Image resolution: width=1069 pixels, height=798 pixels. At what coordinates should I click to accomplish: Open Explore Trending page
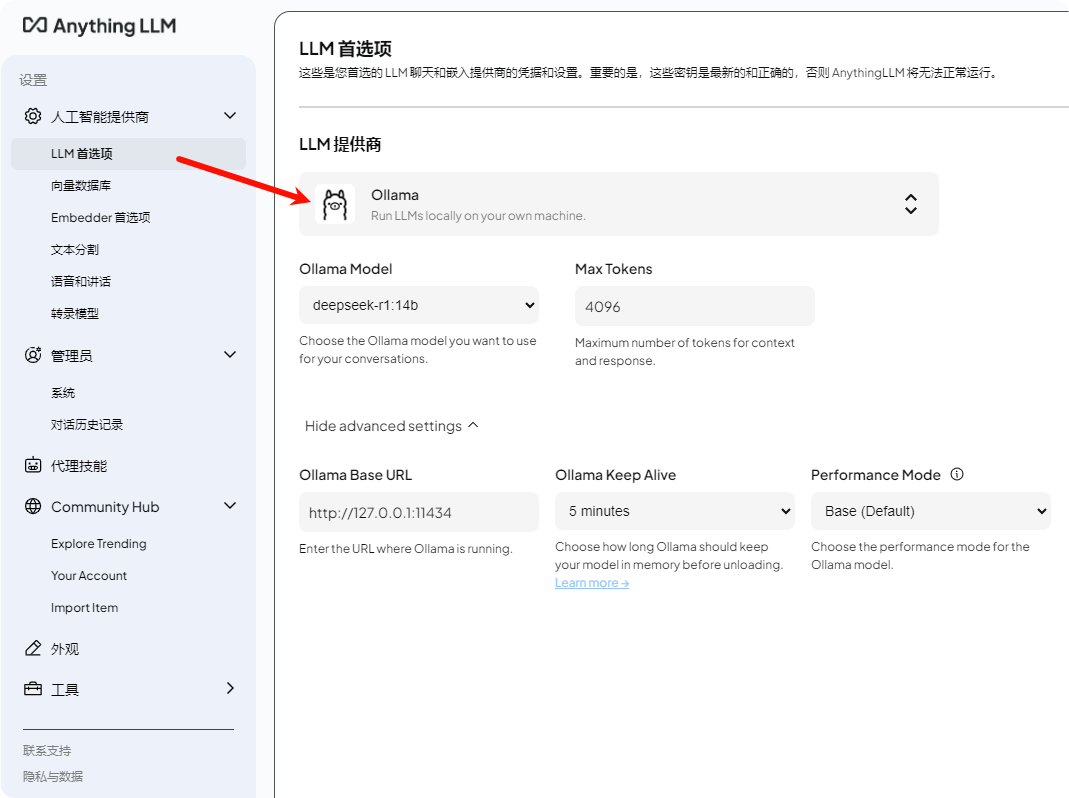99,544
